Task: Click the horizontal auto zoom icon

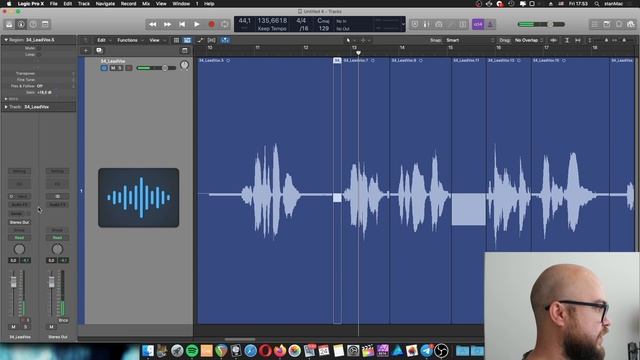Action: 578,40
